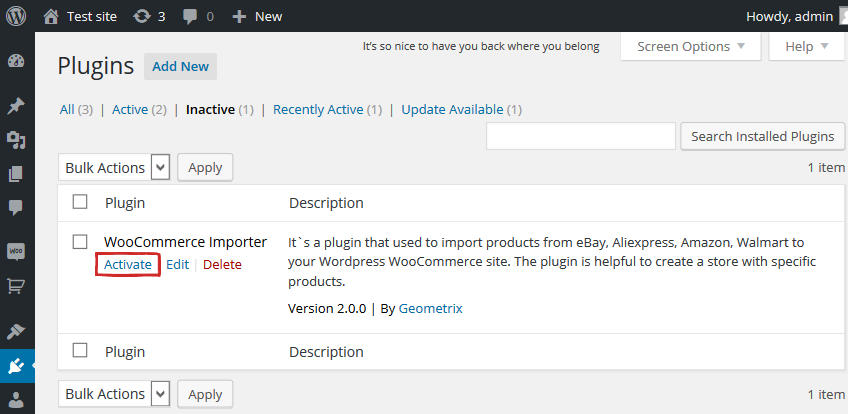Open the bottom Bulk Actions dropdown

pos(114,394)
